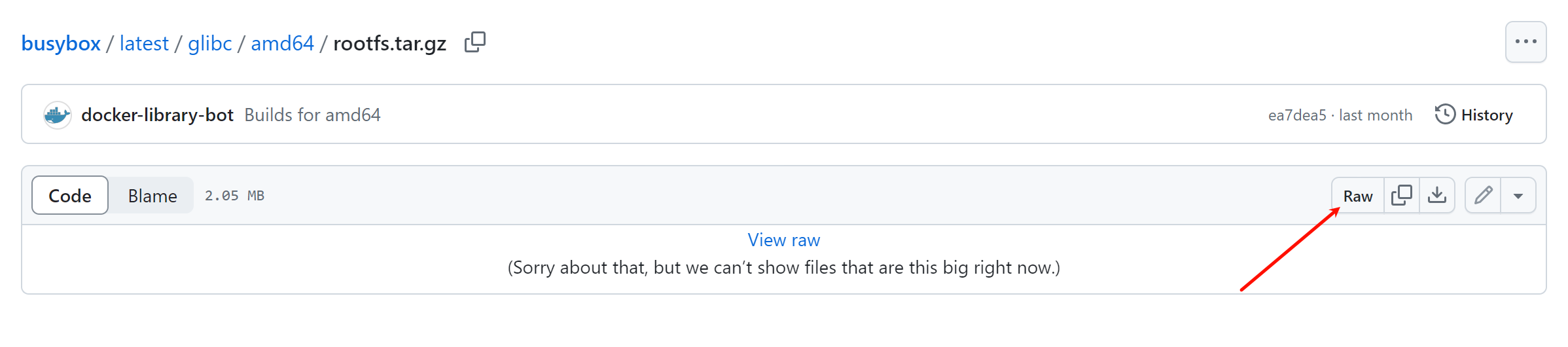Screen dimensions: 1568x347
Task: Edit file with the pencil icon
Action: (1483, 195)
